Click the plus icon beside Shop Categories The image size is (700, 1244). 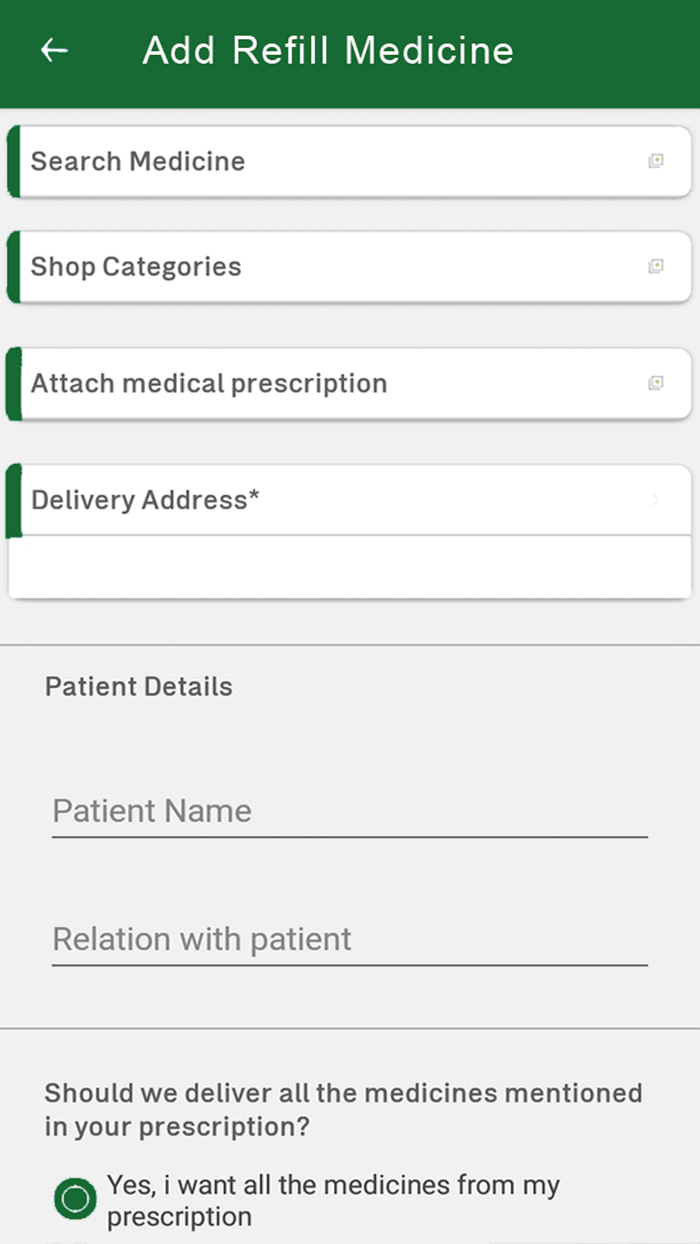coord(657,267)
